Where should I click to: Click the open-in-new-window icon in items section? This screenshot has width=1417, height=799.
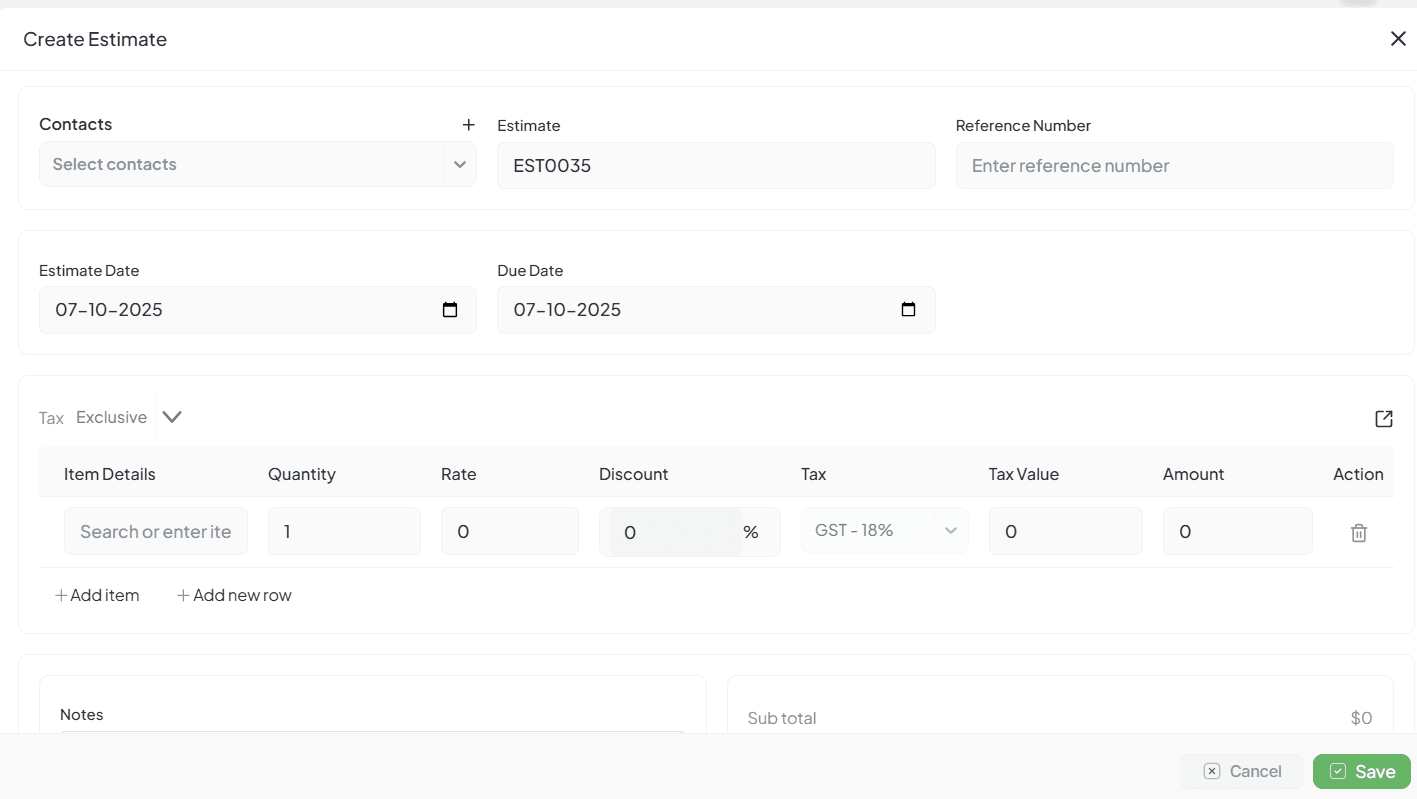pyautogui.click(x=1383, y=419)
